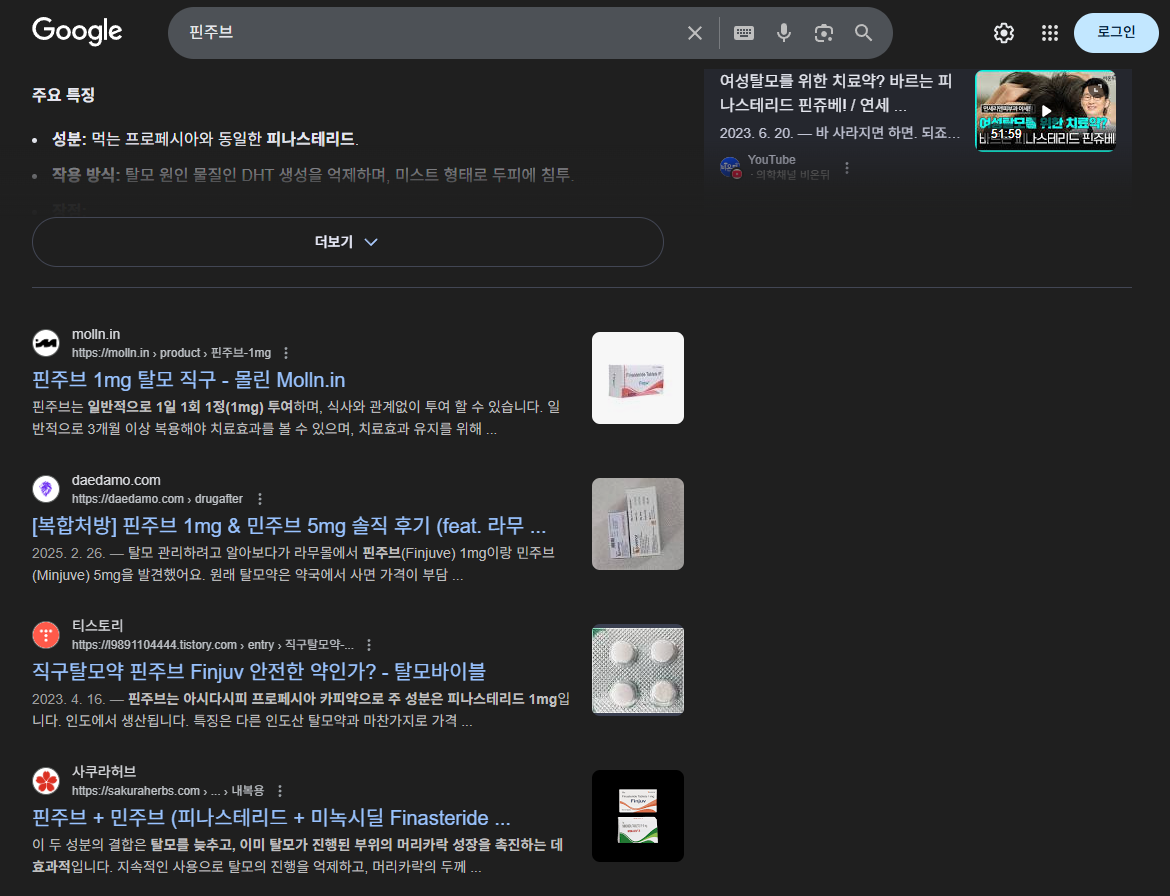1170x896 pixels.
Task: Open YouTube video title 여성탈모를 위한 치료약
Action: click(x=836, y=93)
